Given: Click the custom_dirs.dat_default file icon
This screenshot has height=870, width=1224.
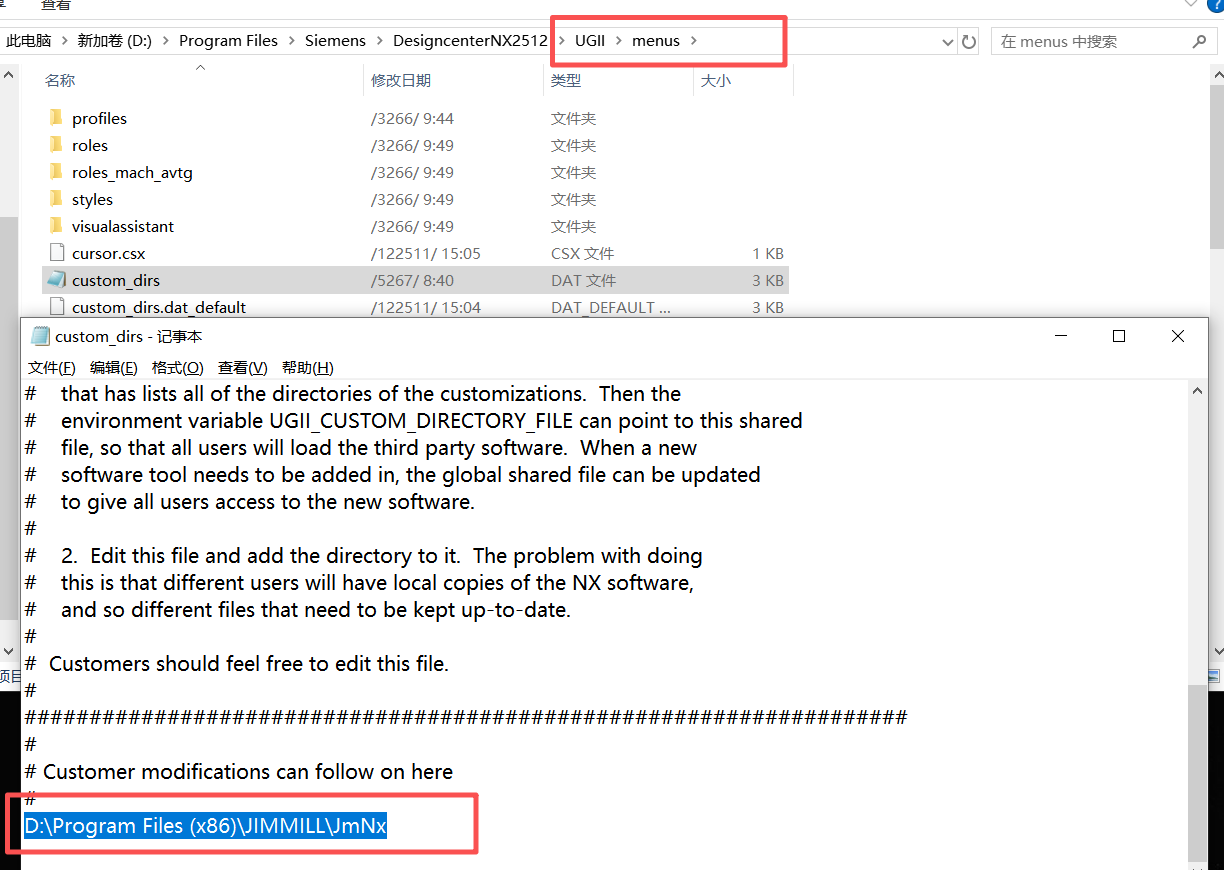Looking at the screenshot, I should tap(56, 307).
